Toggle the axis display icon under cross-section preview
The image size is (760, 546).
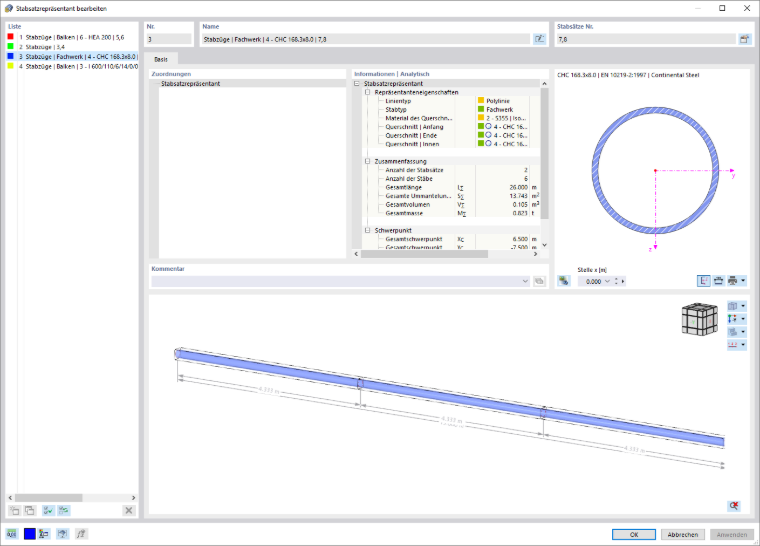(704, 281)
